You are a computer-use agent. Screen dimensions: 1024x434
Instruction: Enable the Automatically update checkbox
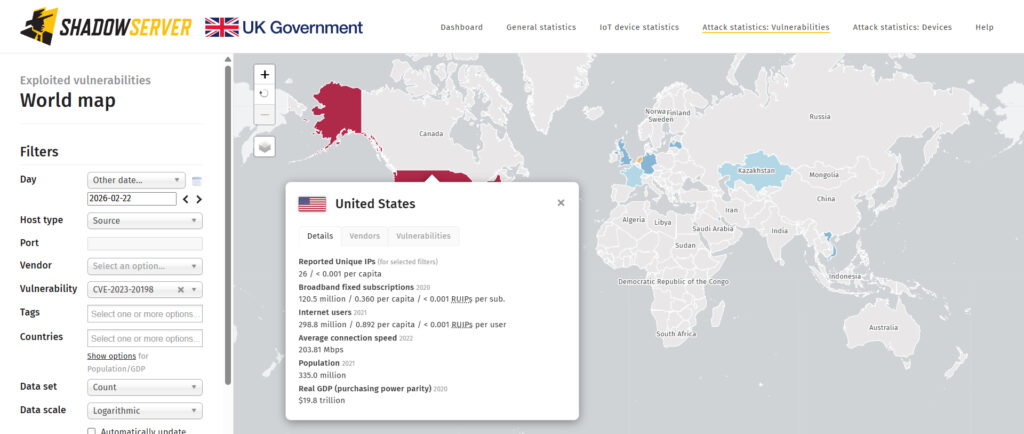pos(92,431)
